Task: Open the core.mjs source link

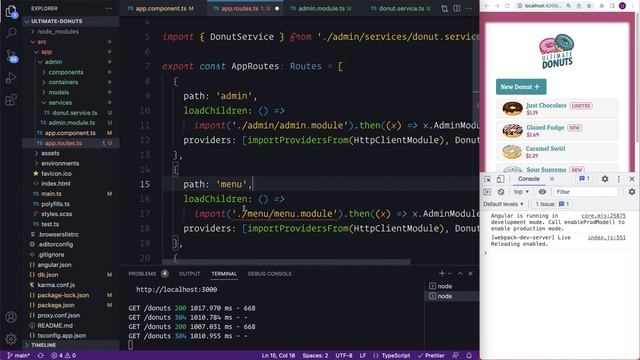Action: click(603, 216)
